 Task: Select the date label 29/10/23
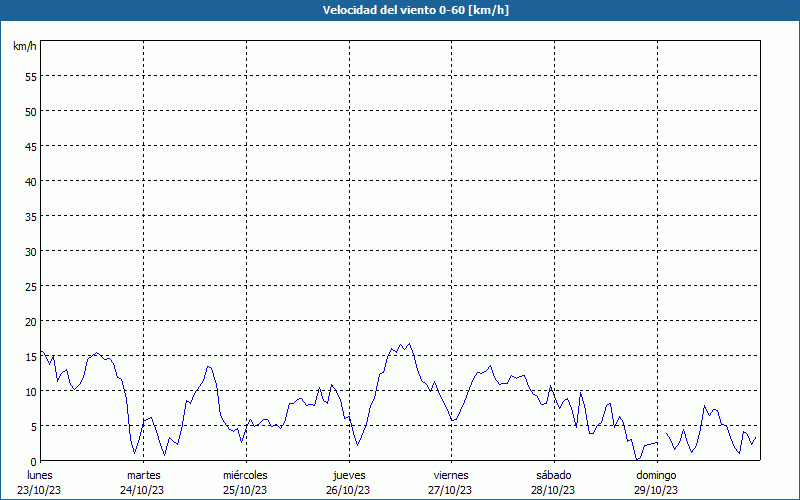[656, 490]
